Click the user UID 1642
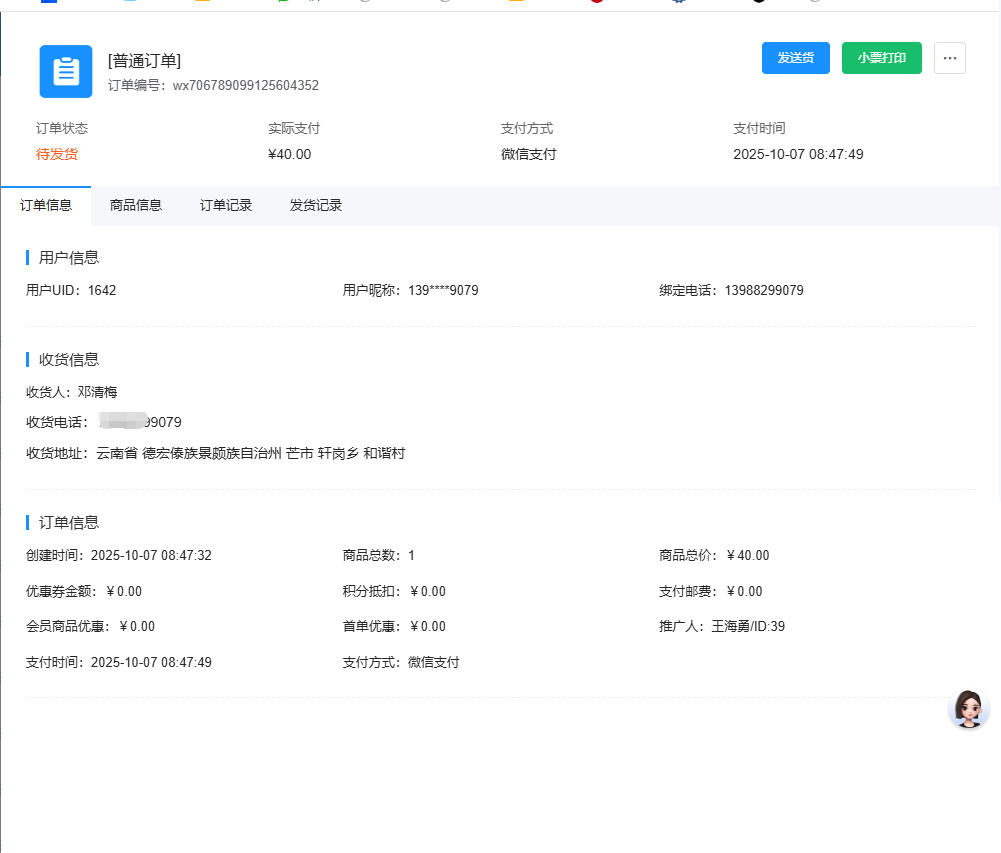Screen dimensions: 1001x853 102,291
